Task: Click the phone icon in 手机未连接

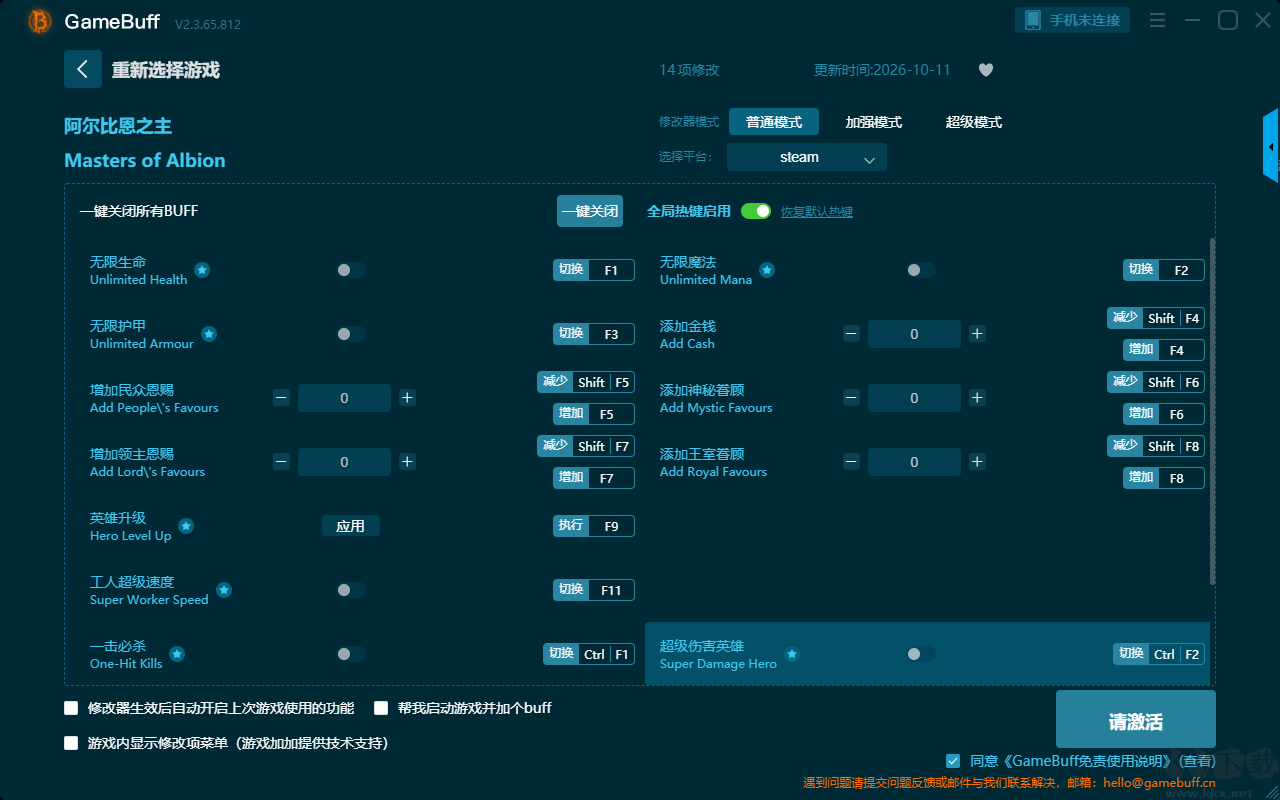Action: (x=1033, y=20)
